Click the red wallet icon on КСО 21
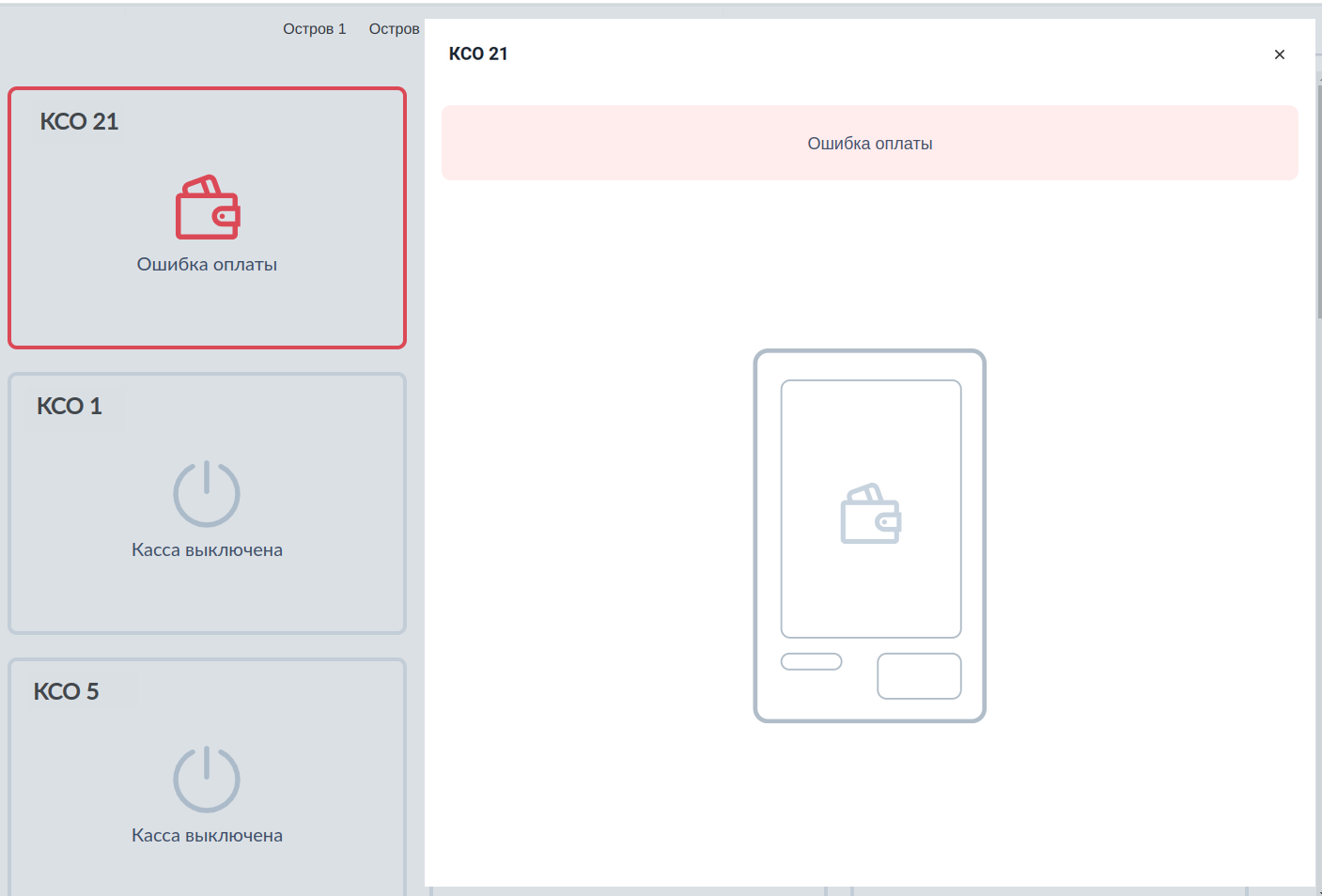The width and height of the screenshot is (1322, 896). tap(208, 208)
